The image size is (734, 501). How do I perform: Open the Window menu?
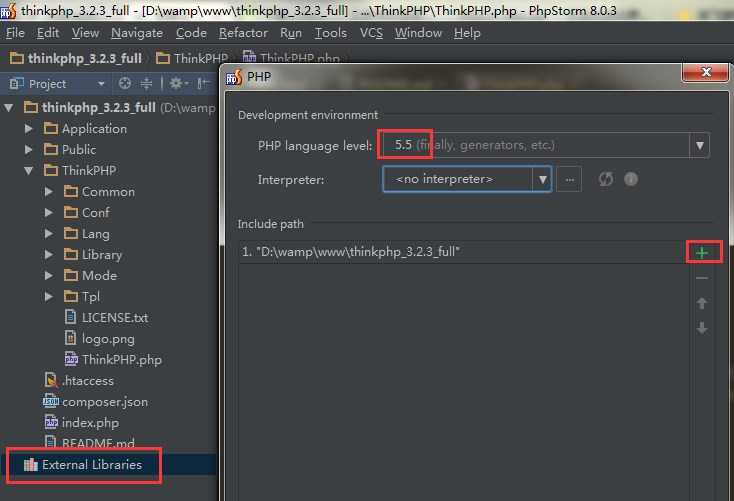418,33
